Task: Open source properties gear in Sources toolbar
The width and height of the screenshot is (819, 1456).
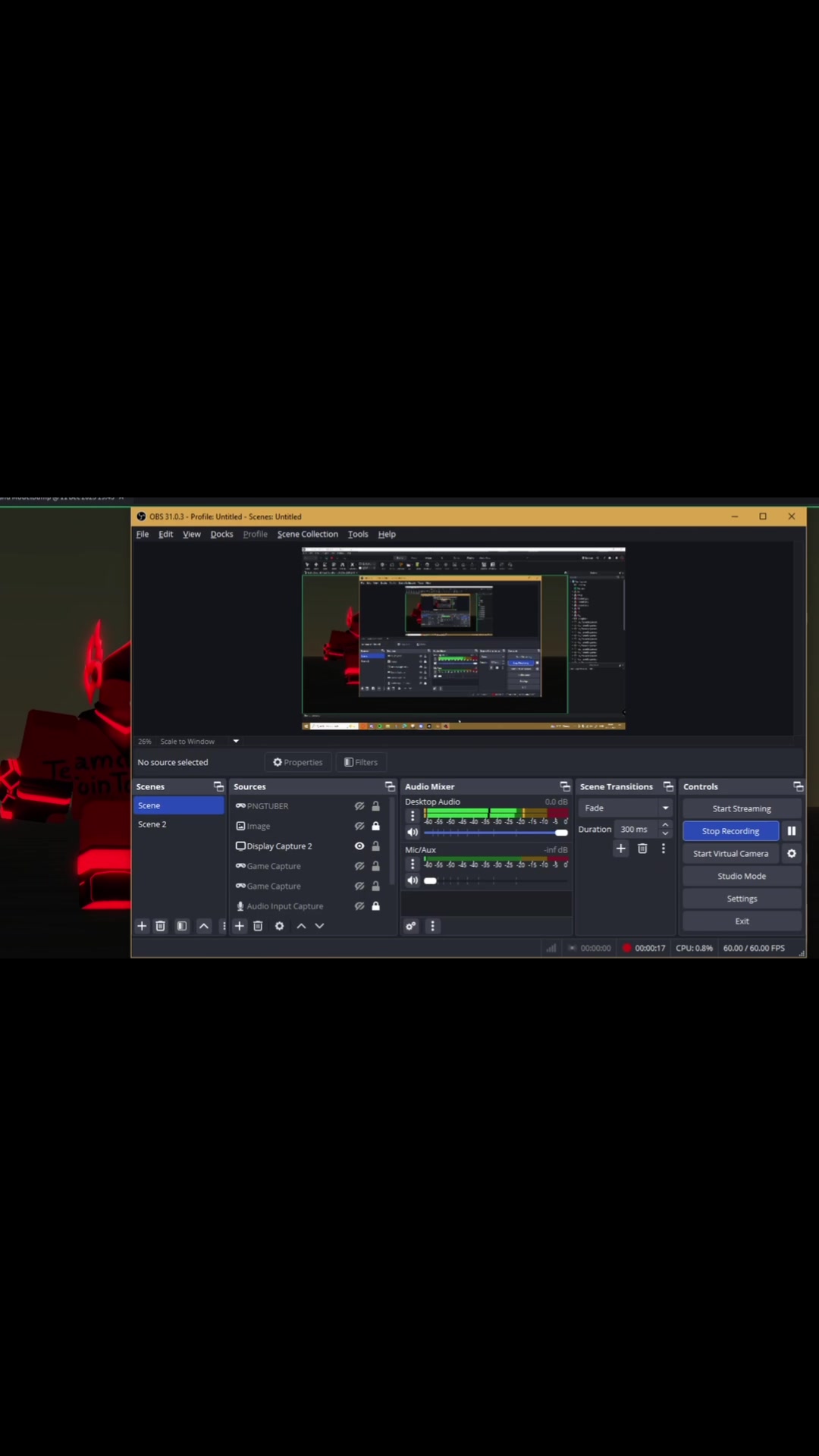Action: pyautogui.click(x=280, y=926)
